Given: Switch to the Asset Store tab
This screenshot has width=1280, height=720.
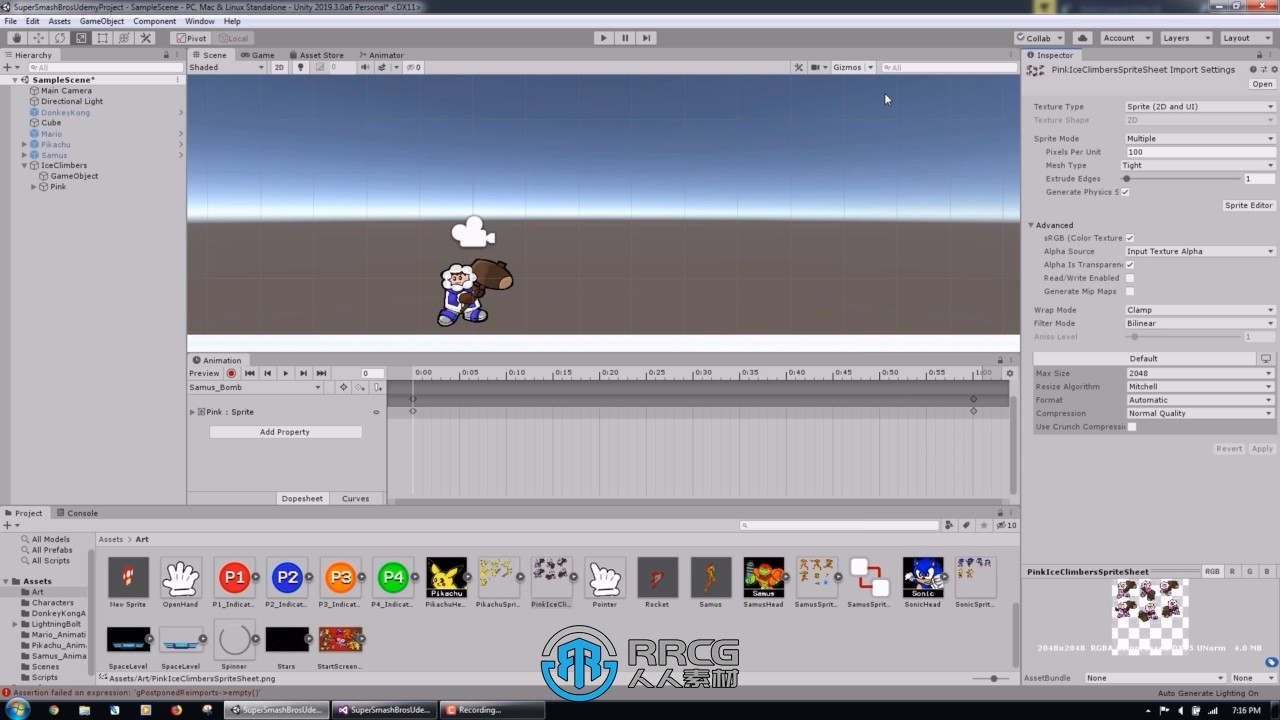Looking at the screenshot, I should [x=316, y=55].
